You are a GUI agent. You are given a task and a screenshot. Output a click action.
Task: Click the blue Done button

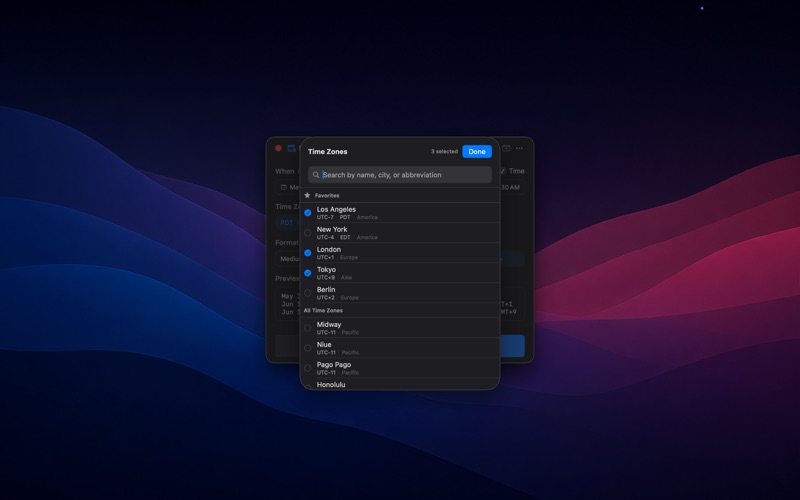tap(477, 152)
